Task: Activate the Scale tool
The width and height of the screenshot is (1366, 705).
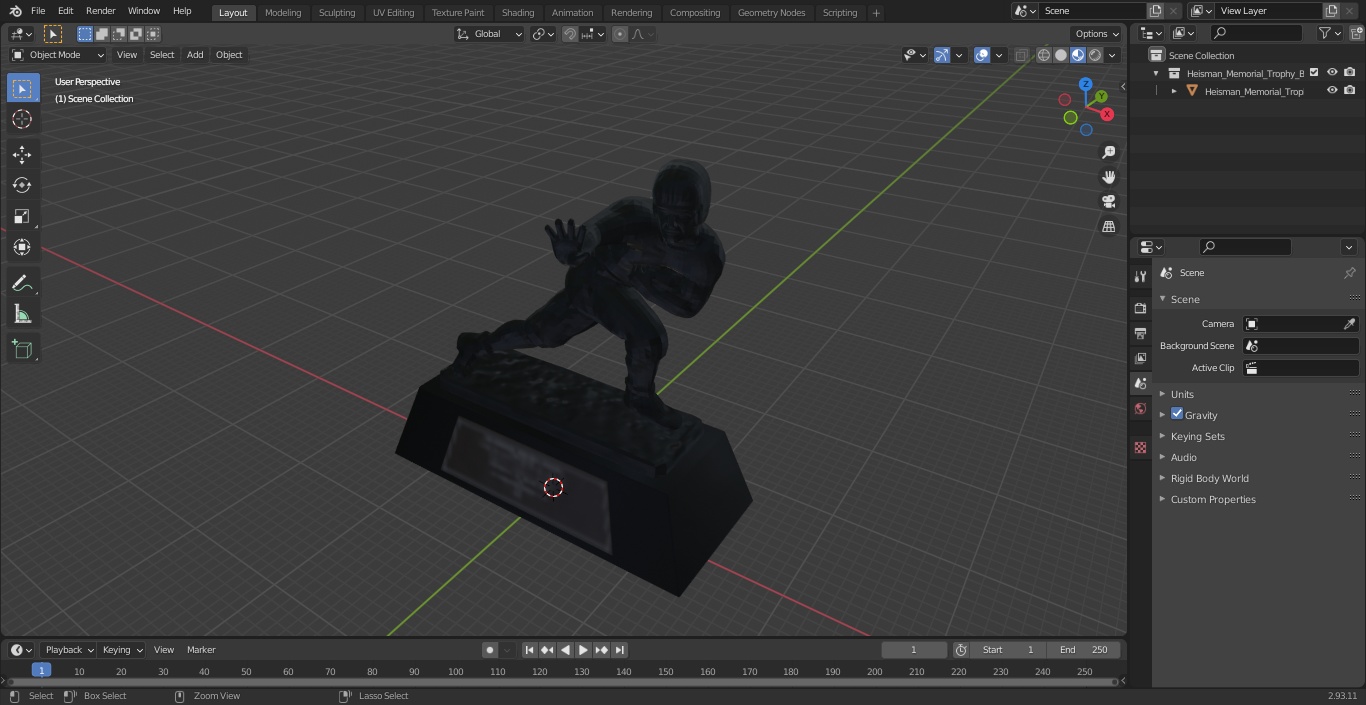Action: click(x=22, y=216)
